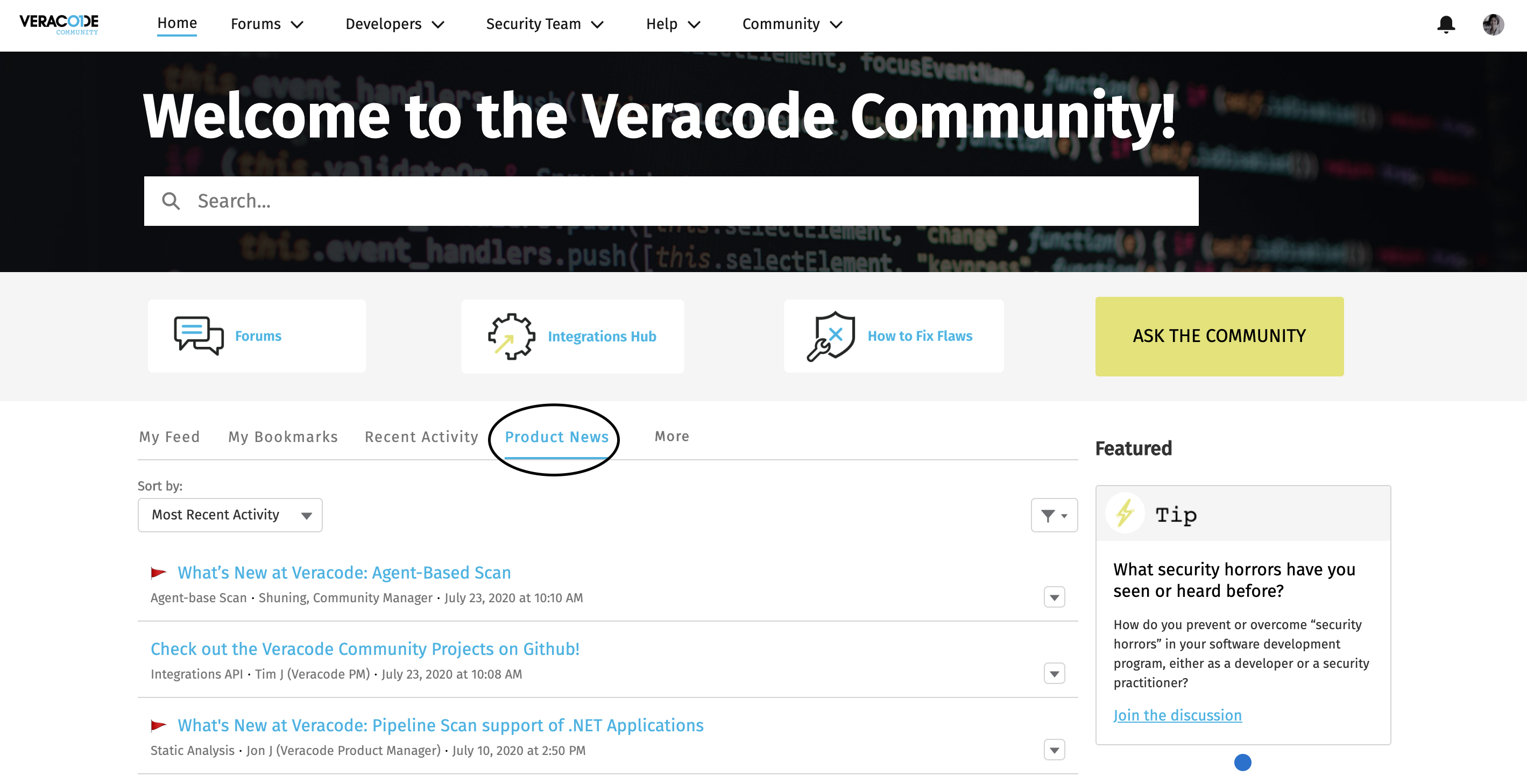Click the More tab option
This screenshot has height=784, width=1527.
(x=672, y=436)
